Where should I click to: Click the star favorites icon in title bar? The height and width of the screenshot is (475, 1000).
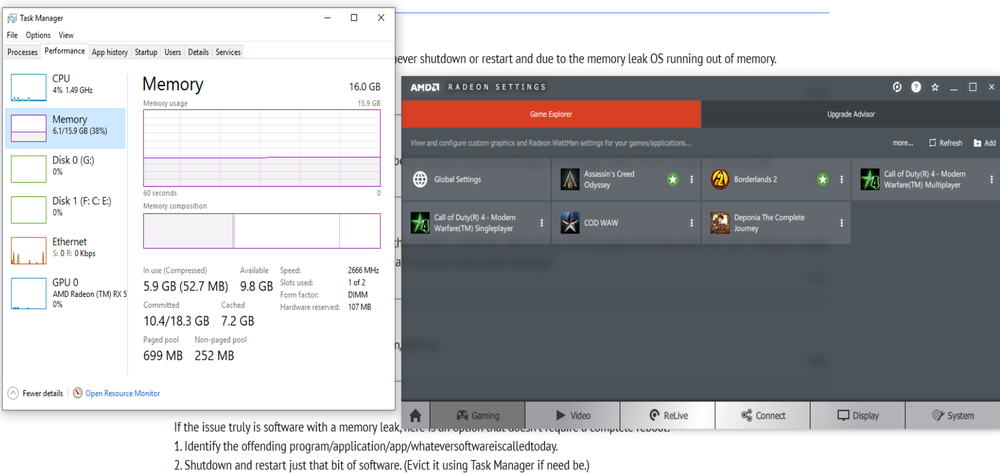[935, 88]
